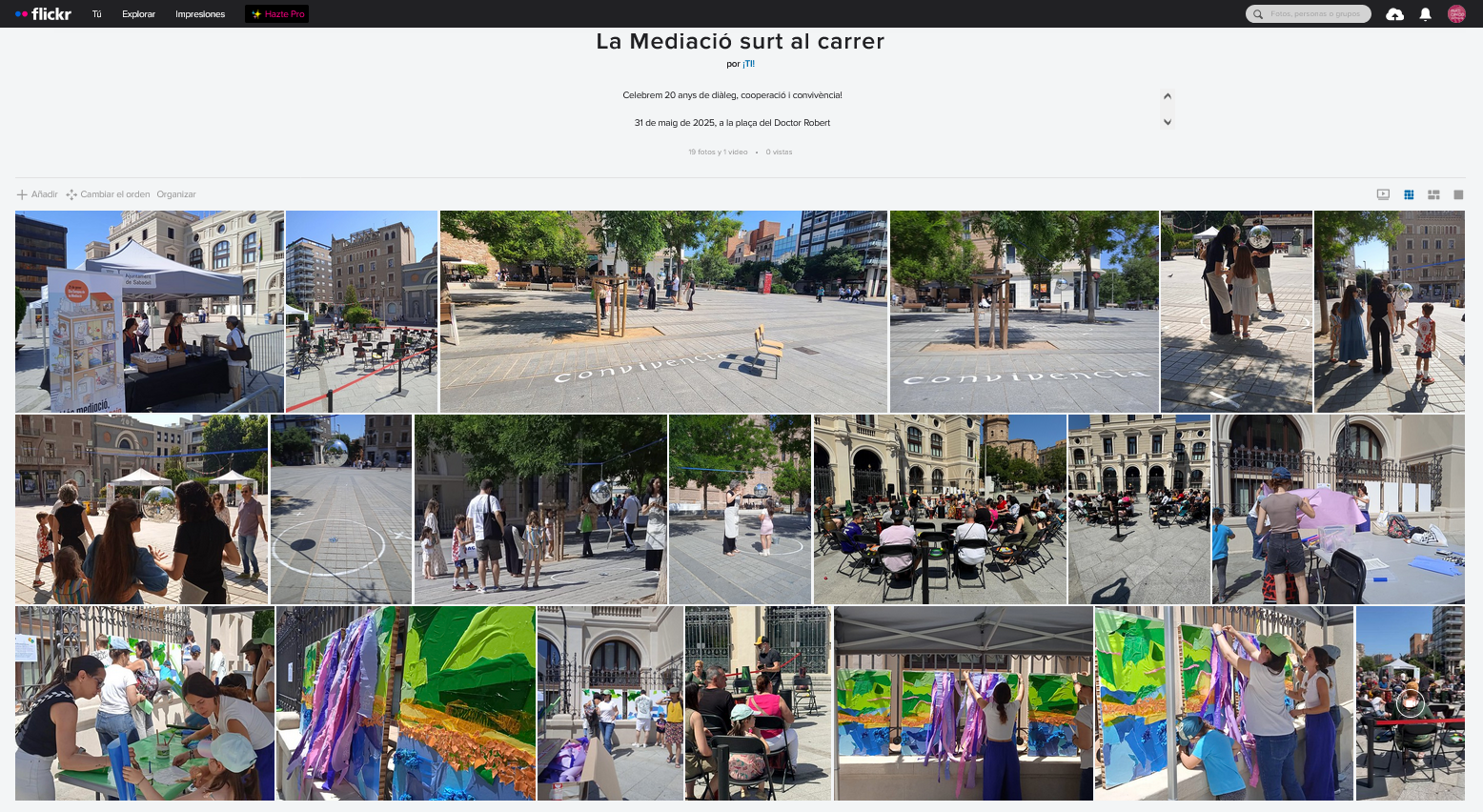Click the Hazte Pro badge
Image resolution: width=1483 pixels, height=812 pixels.
pos(276,14)
